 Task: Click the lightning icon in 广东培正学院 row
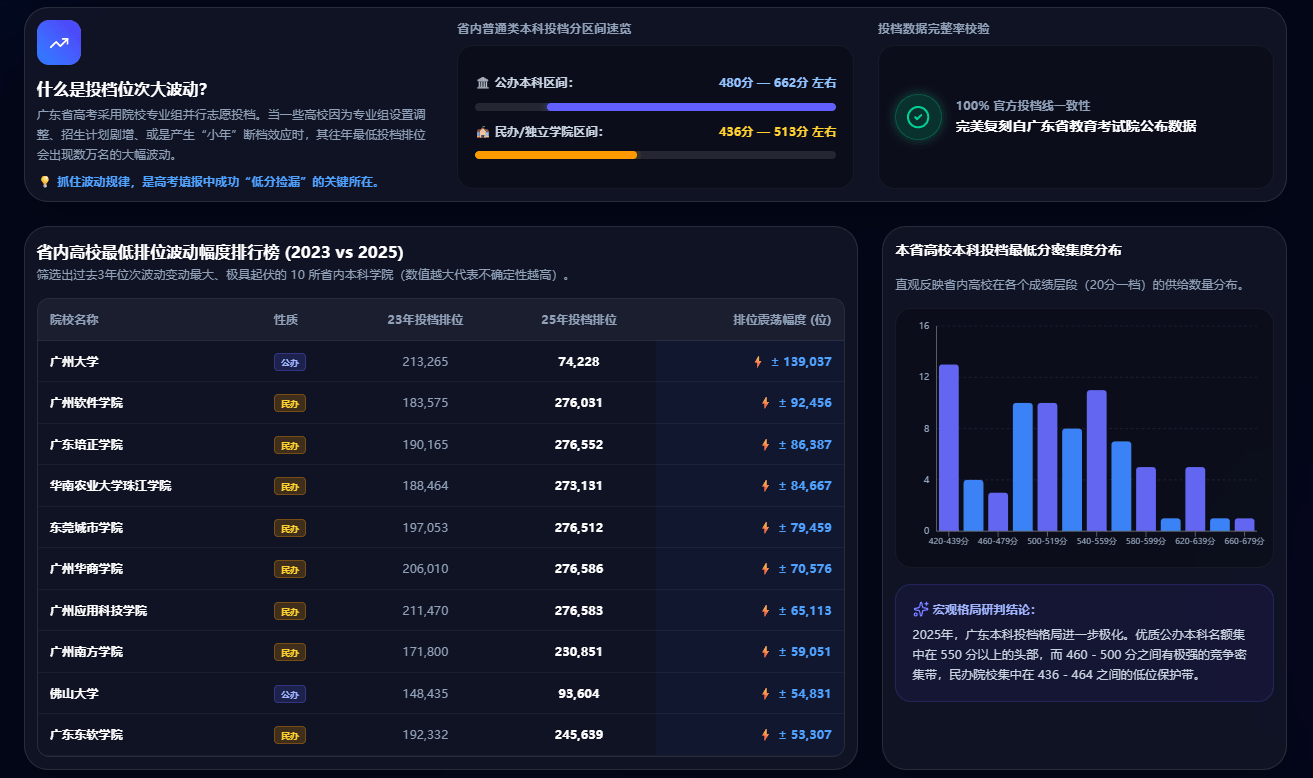(x=766, y=445)
